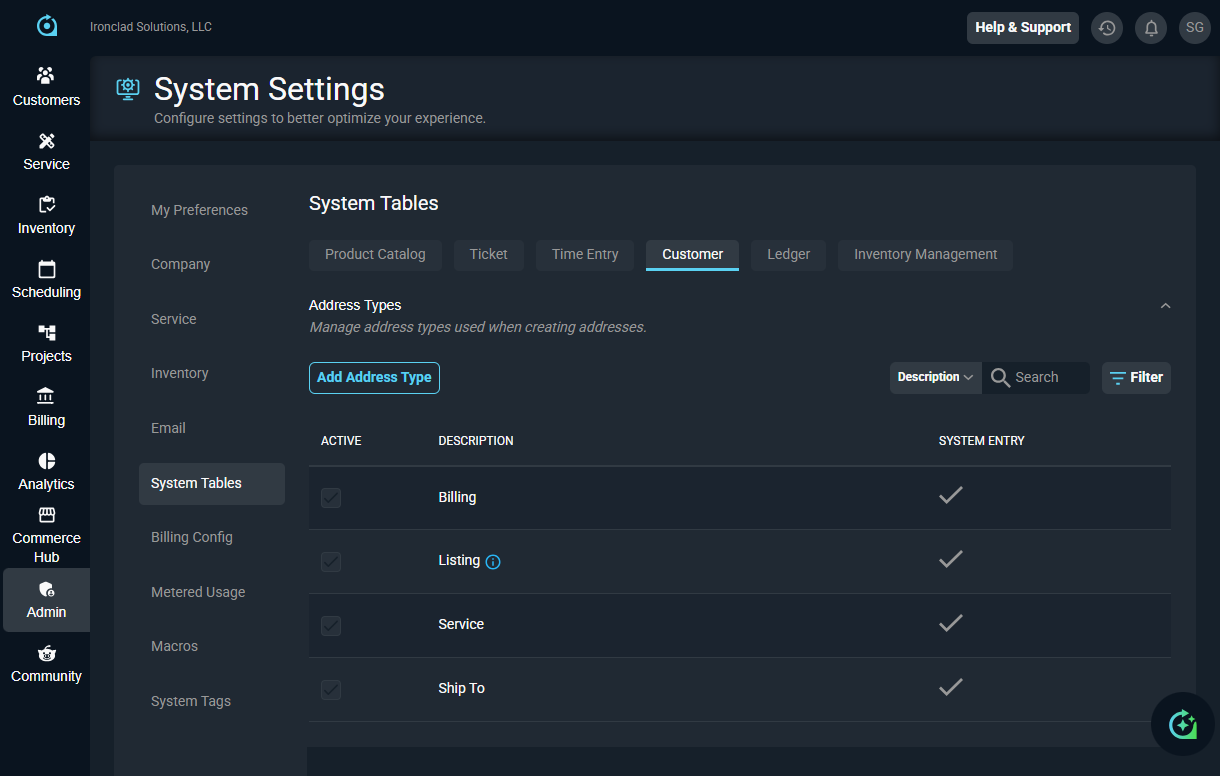The width and height of the screenshot is (1220, 776).
Task: Open the SG user profile avatar
Action: [x=1195, y=28]
